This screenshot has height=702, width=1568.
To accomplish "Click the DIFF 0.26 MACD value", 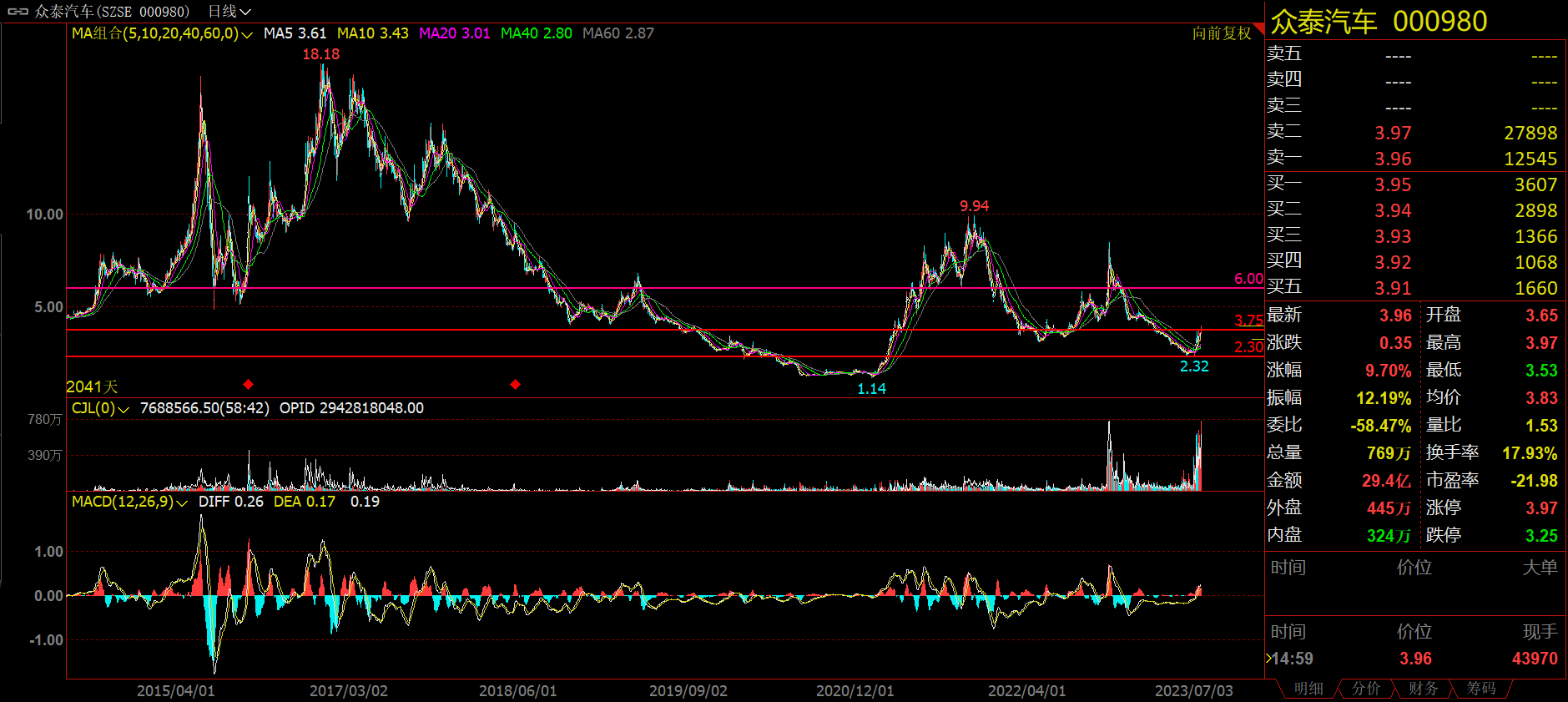I will click(231, 502).
